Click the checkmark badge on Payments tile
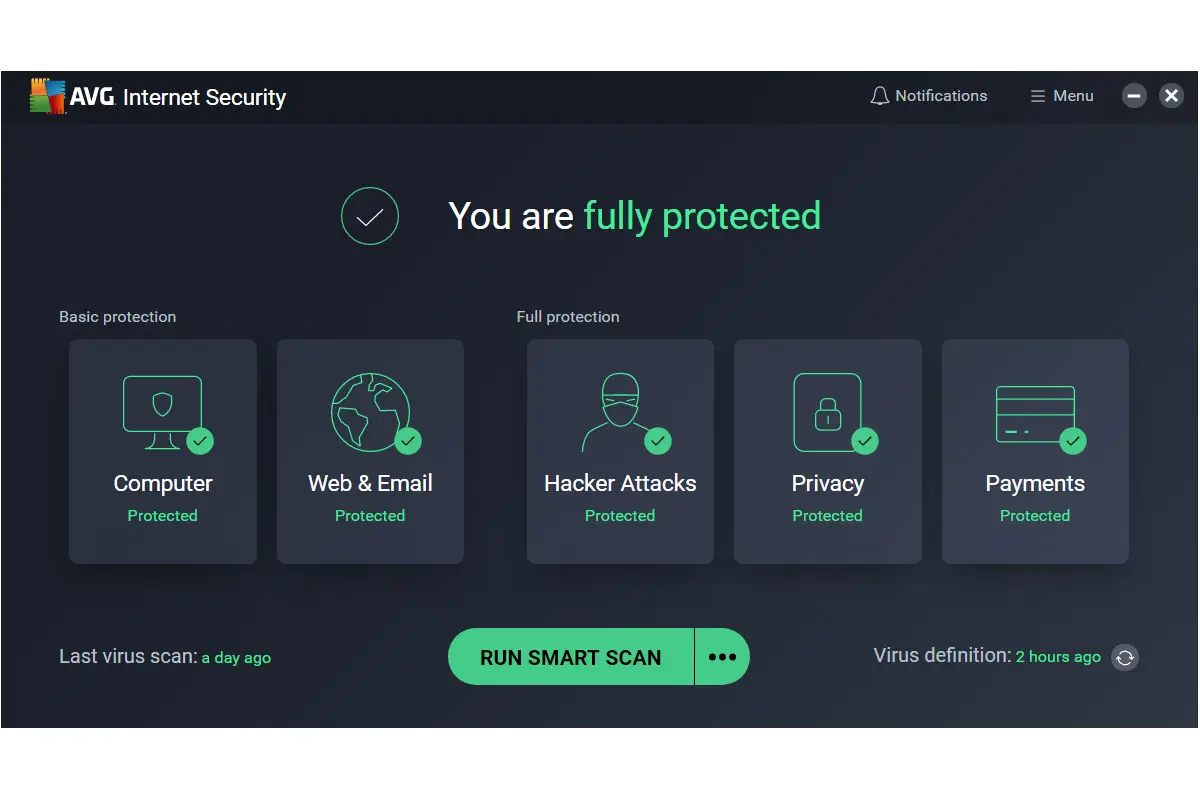1200x800 pixels. click(x=1072, y=441)
